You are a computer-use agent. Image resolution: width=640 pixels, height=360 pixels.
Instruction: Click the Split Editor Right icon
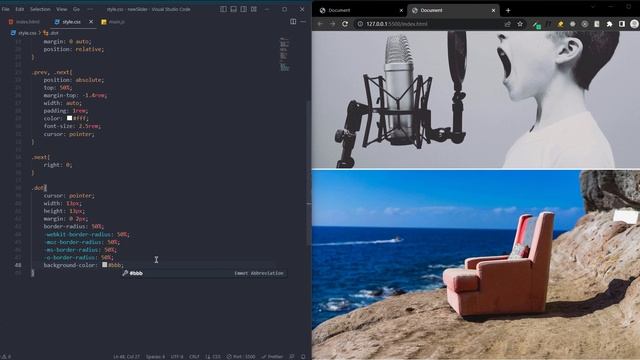[293, 22]
